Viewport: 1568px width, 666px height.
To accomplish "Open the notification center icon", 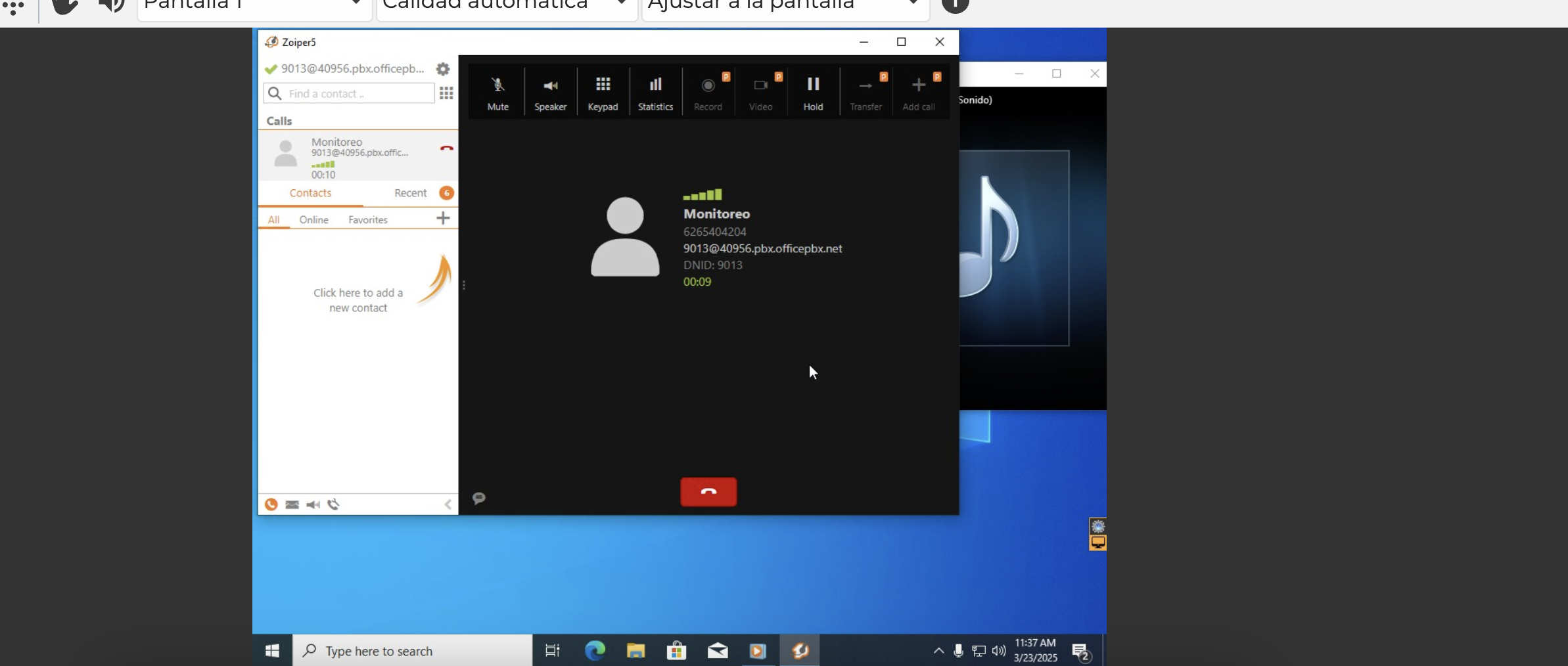I will [1081, 652].
